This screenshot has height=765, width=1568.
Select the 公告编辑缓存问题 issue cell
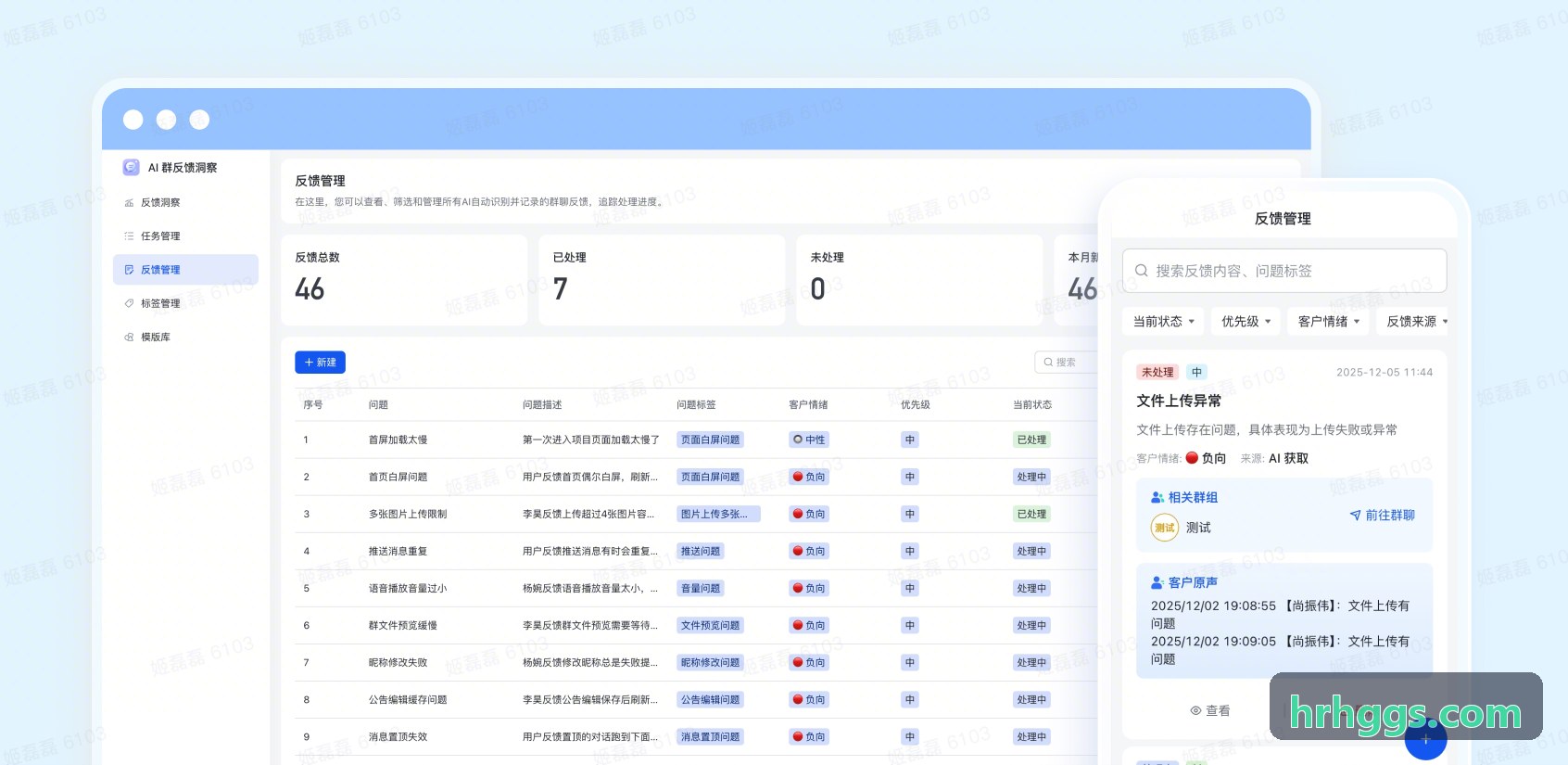tap(408, 699)
